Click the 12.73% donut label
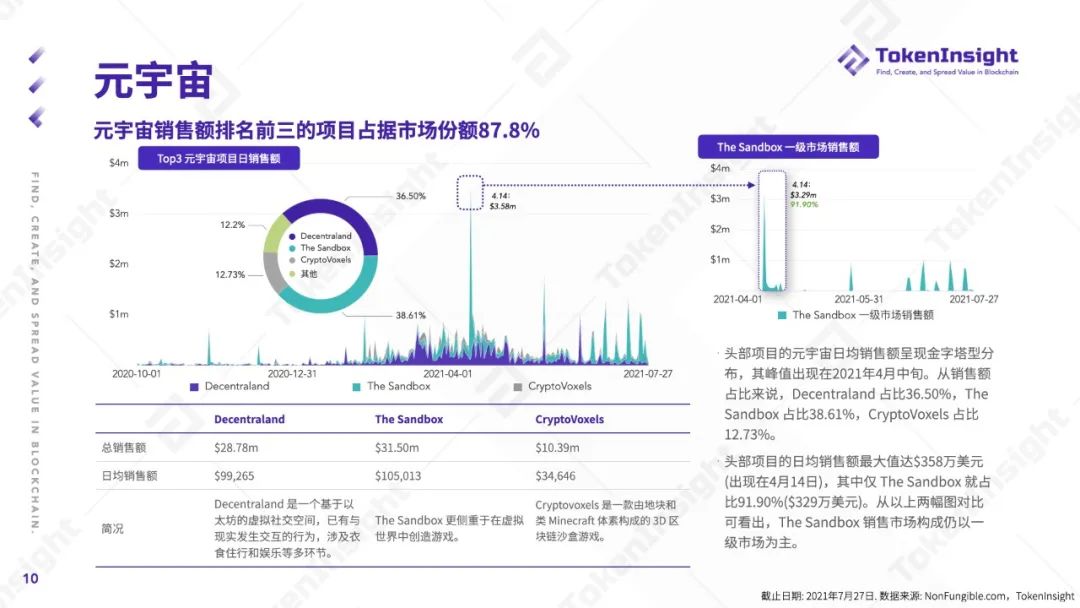1080x608 pixels. [230, 274]
